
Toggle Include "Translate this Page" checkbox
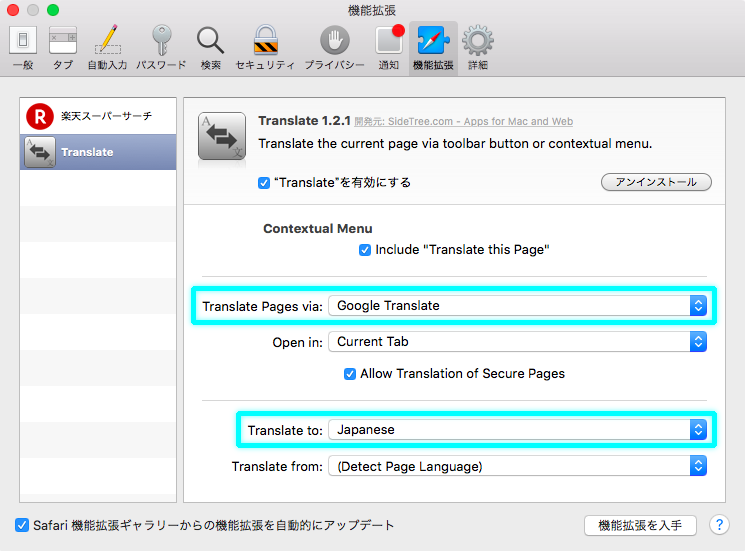click(x=365, y=250)
